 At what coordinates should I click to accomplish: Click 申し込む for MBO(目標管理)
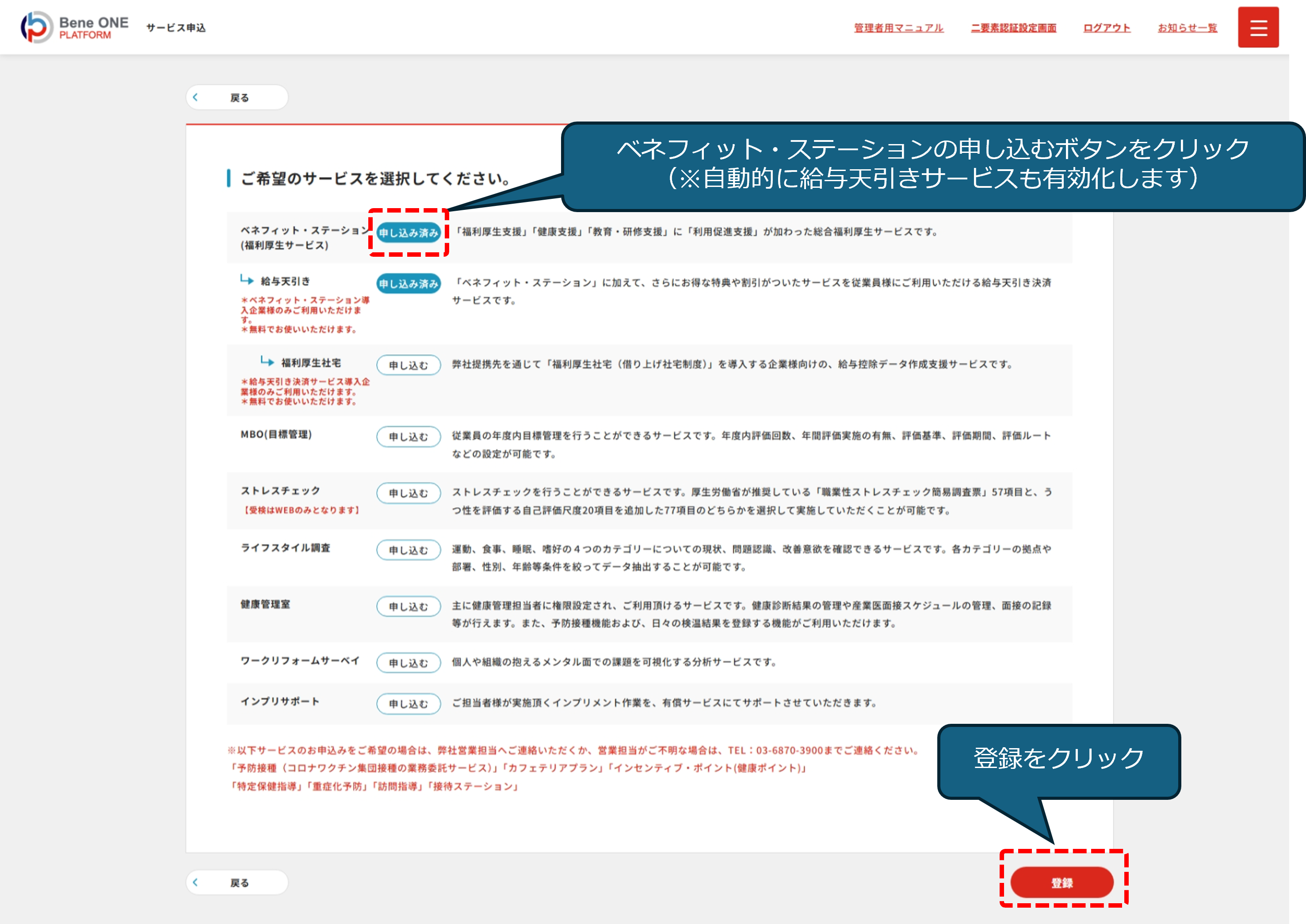(x=408, y=437)
